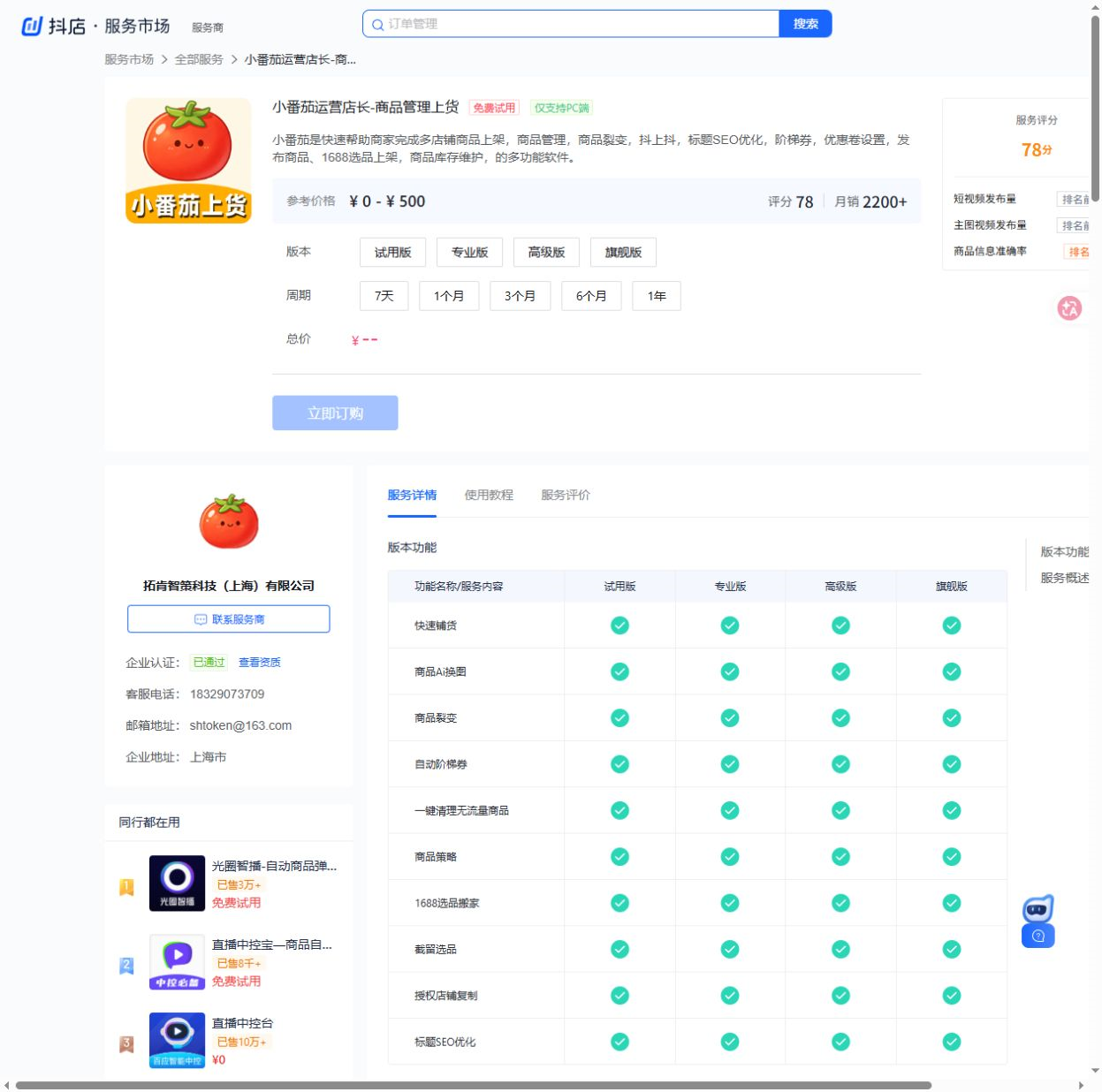The image size is (1102, 1092).
Task: Go to 全部服务 breadcrumb
Action: coord(199,59)
